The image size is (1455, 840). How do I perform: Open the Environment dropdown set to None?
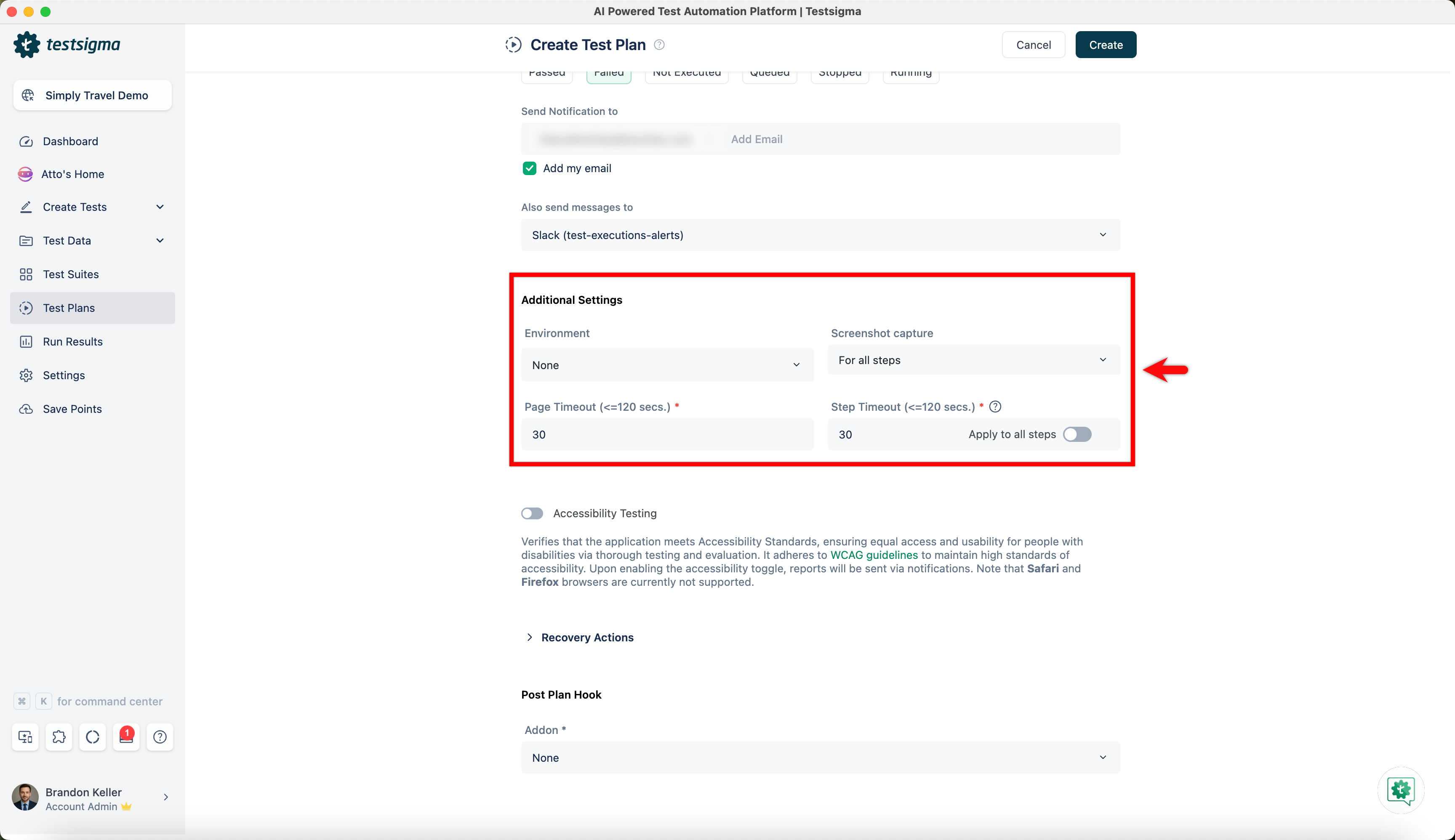coord(666,364)
